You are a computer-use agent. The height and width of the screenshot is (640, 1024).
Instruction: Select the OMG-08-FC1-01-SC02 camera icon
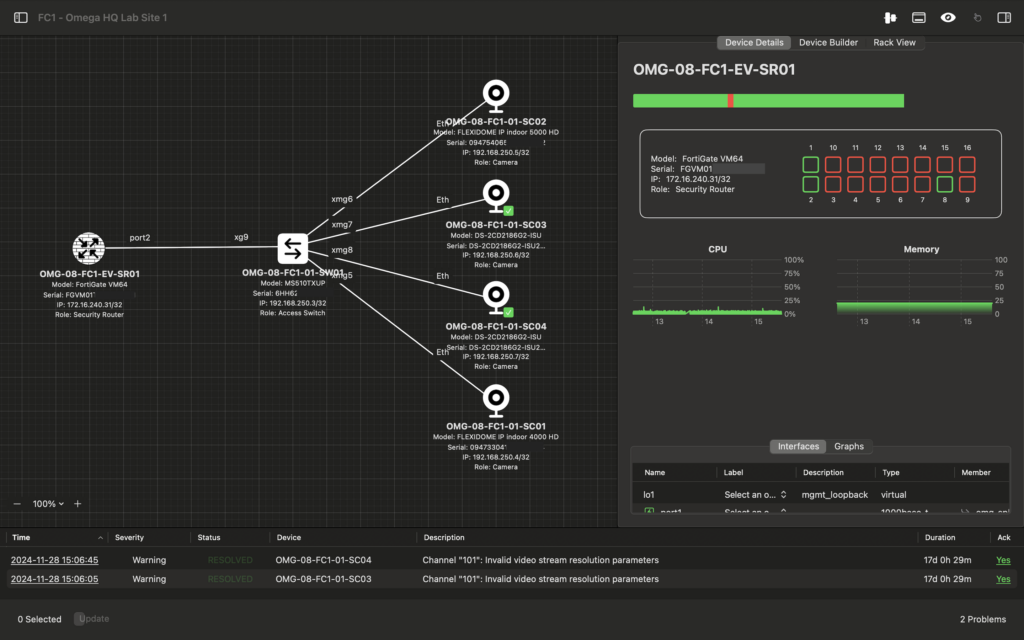coord(497,96)
